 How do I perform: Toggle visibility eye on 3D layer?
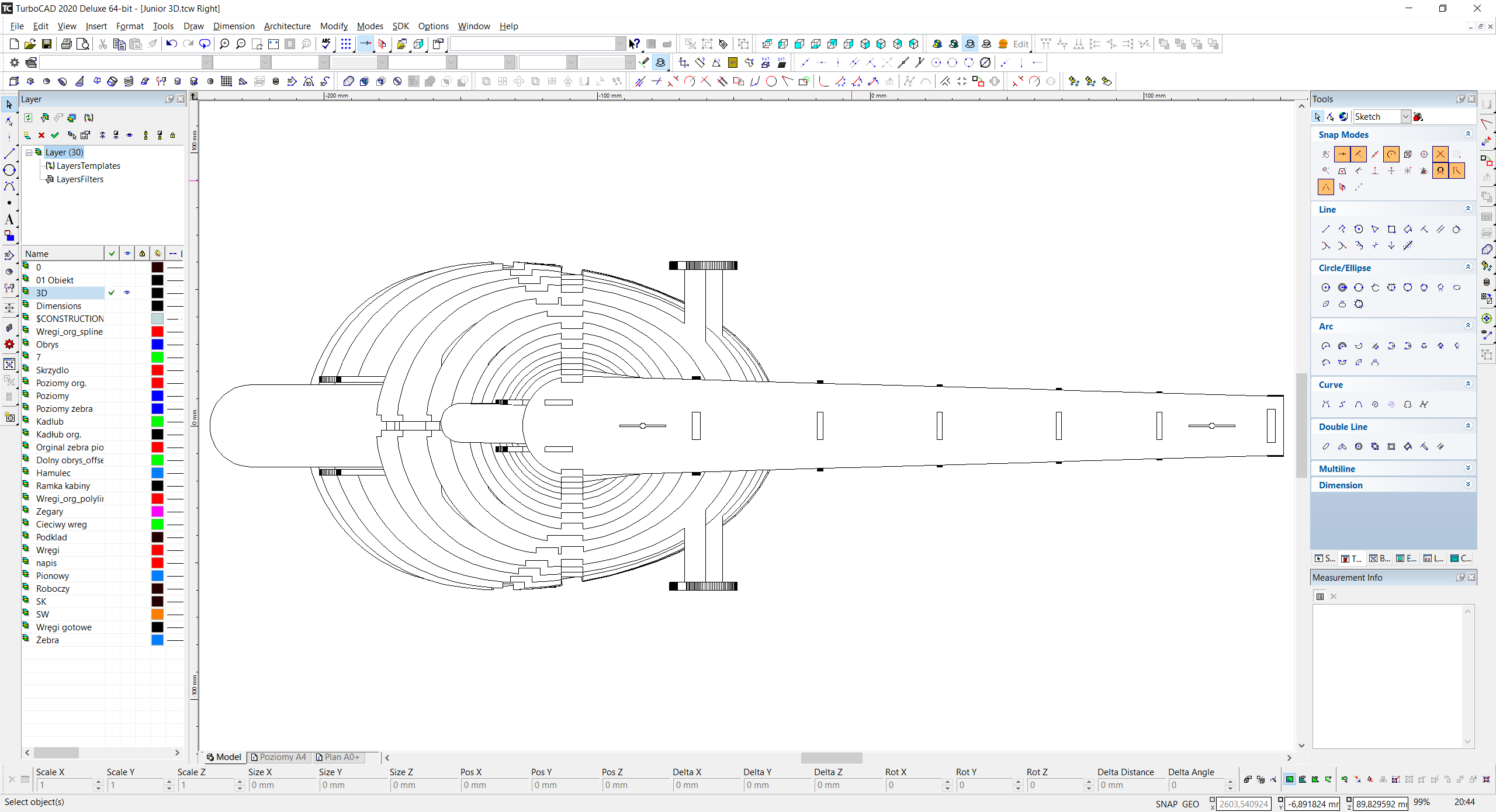point(127,293)
